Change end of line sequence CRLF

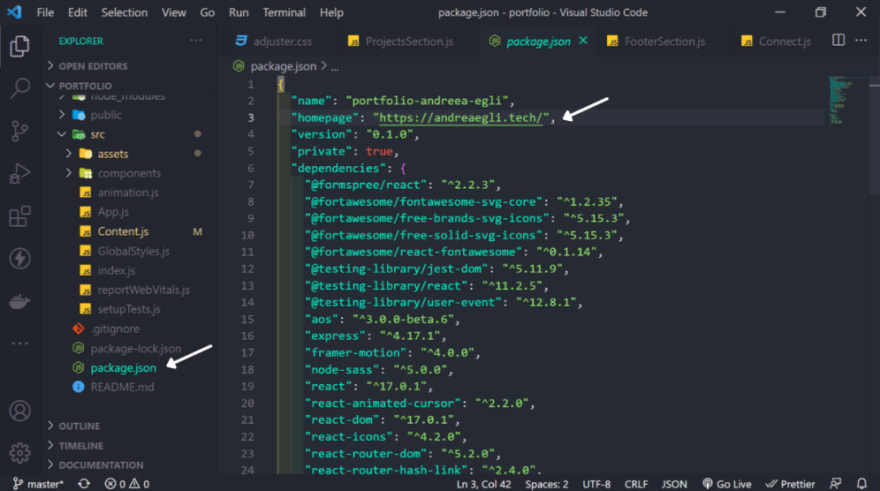click(635, 484)
